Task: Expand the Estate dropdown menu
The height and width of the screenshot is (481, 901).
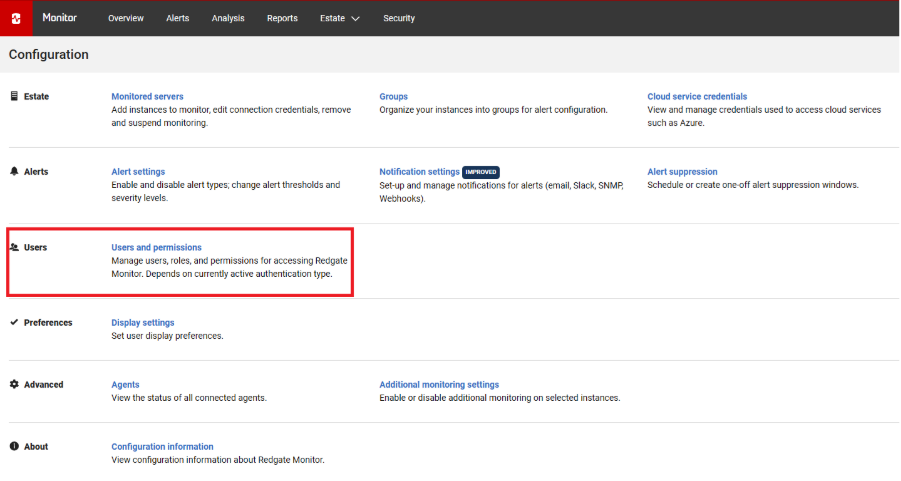Action: click(x=339, y=18)
